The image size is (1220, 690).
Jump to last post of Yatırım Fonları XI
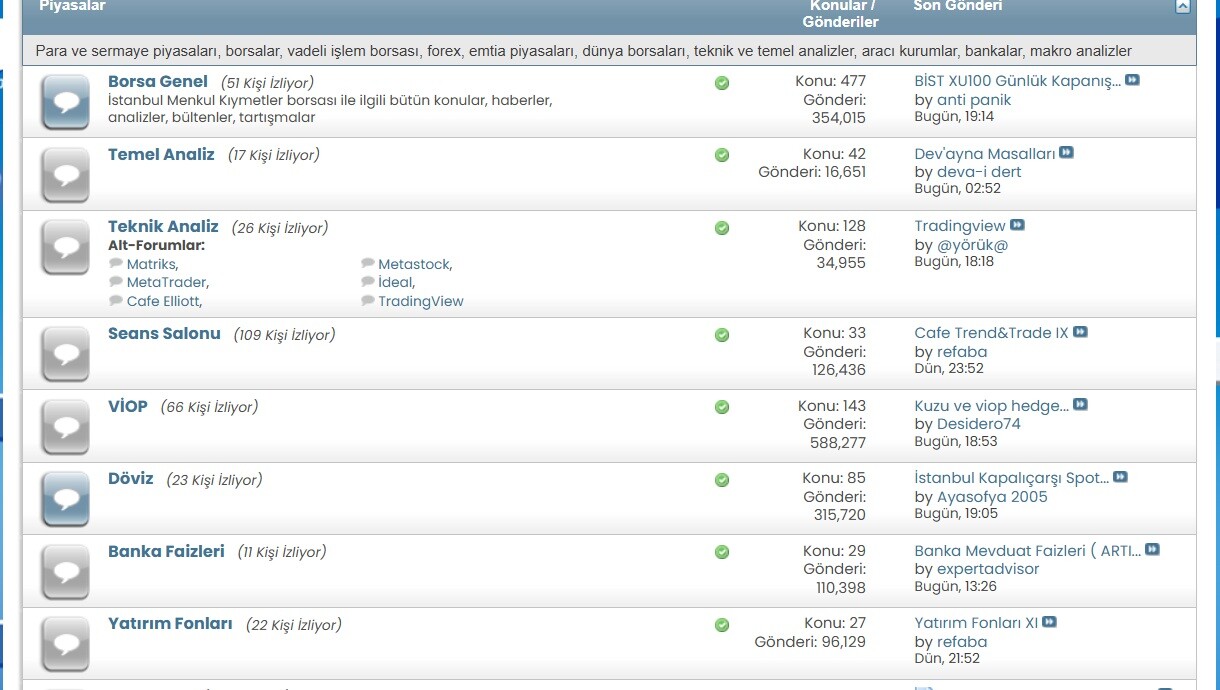pos(1049,622)
